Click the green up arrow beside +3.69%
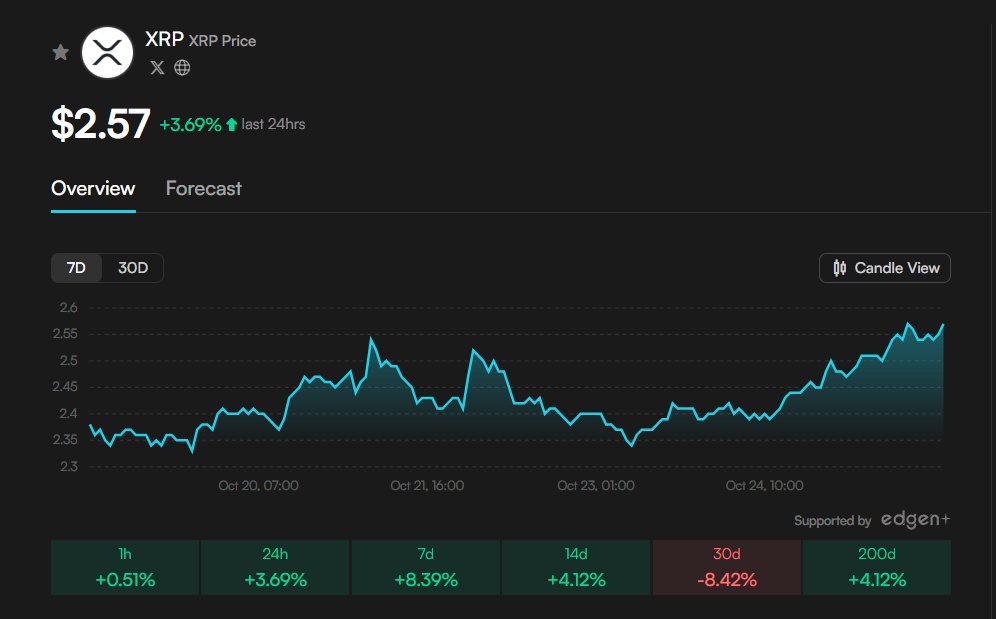996x619 pixels. coord(231,125)
